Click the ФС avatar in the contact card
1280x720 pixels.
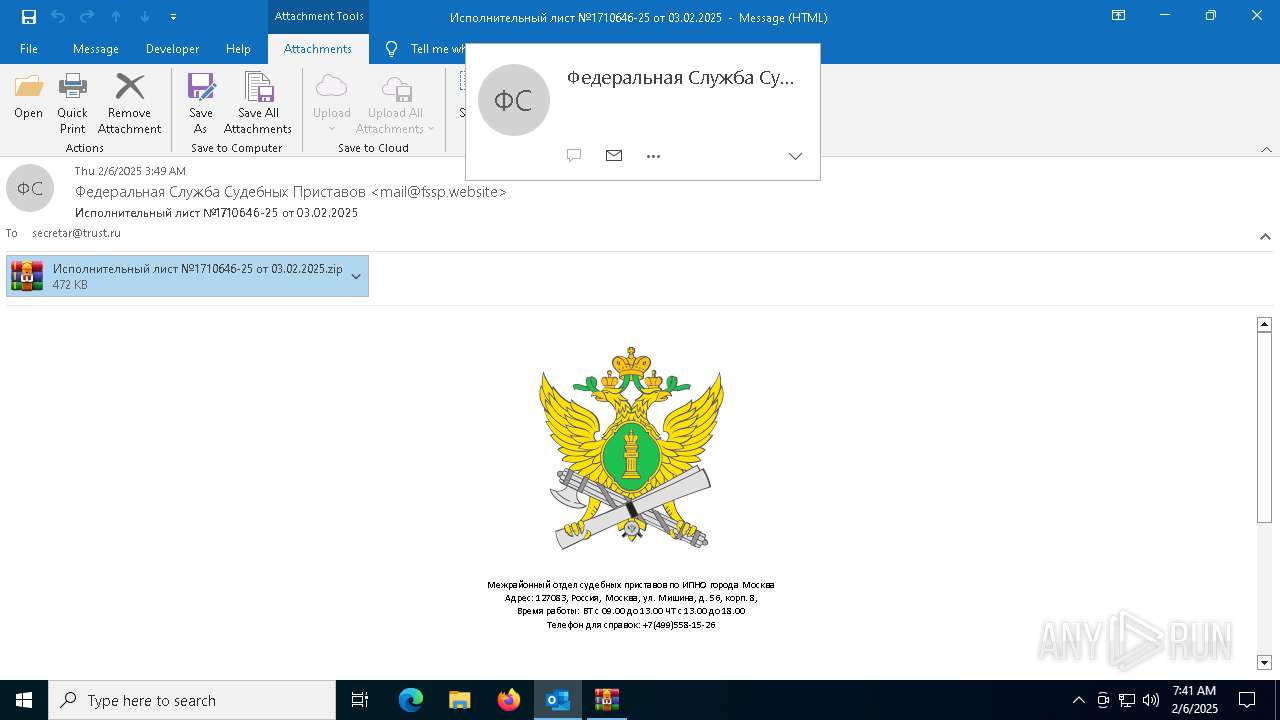tap(514, 100)
